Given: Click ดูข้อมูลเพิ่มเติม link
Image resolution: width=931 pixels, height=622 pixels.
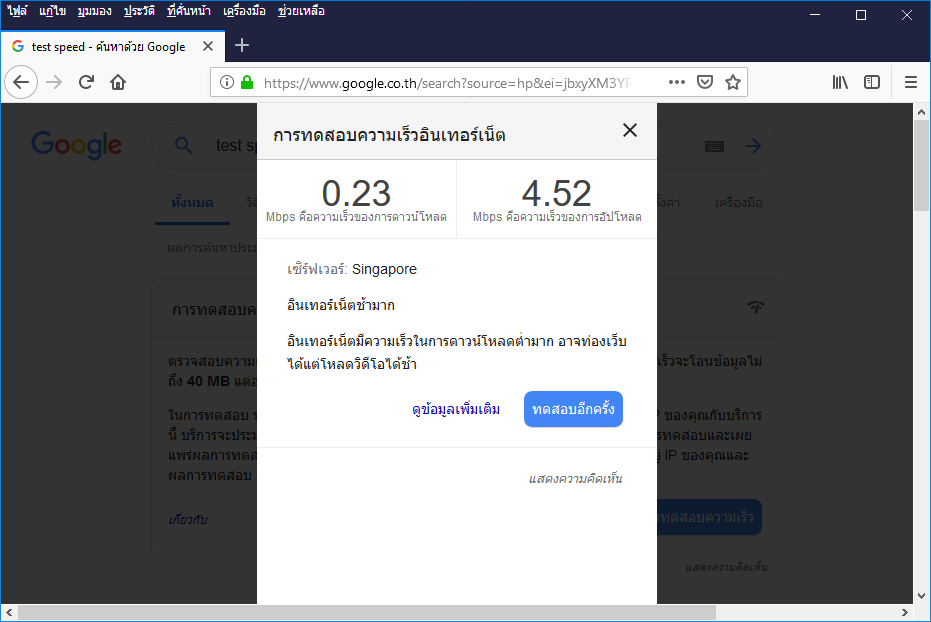Looking at the screenshot, I should tap(456, 409).
